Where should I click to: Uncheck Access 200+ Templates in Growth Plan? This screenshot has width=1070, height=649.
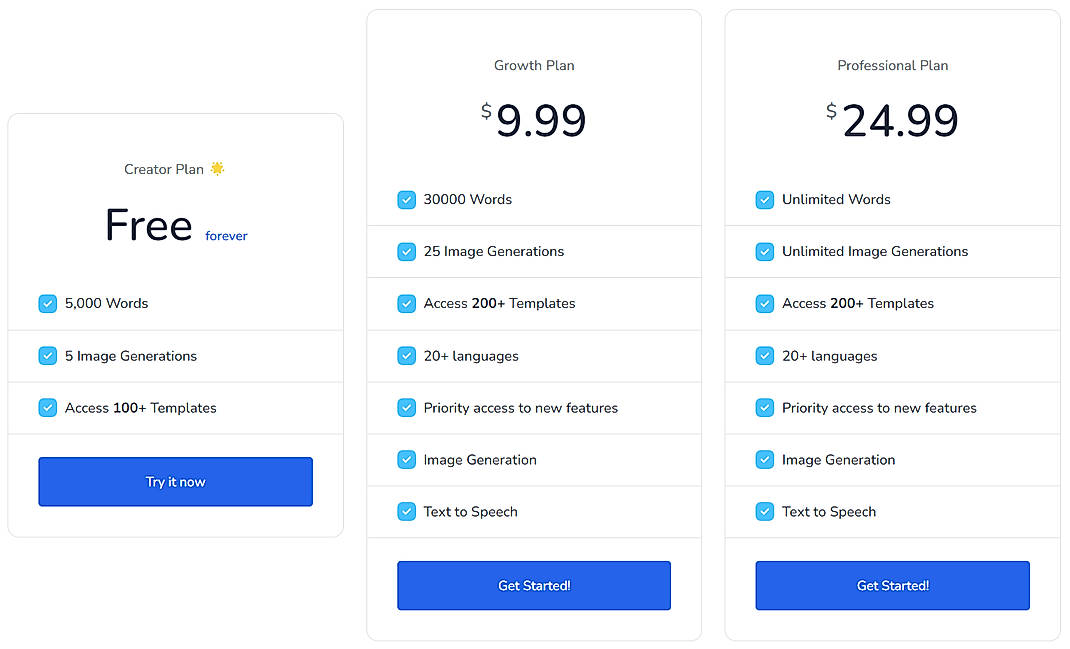pyautogui.click(x=406, y=303)
